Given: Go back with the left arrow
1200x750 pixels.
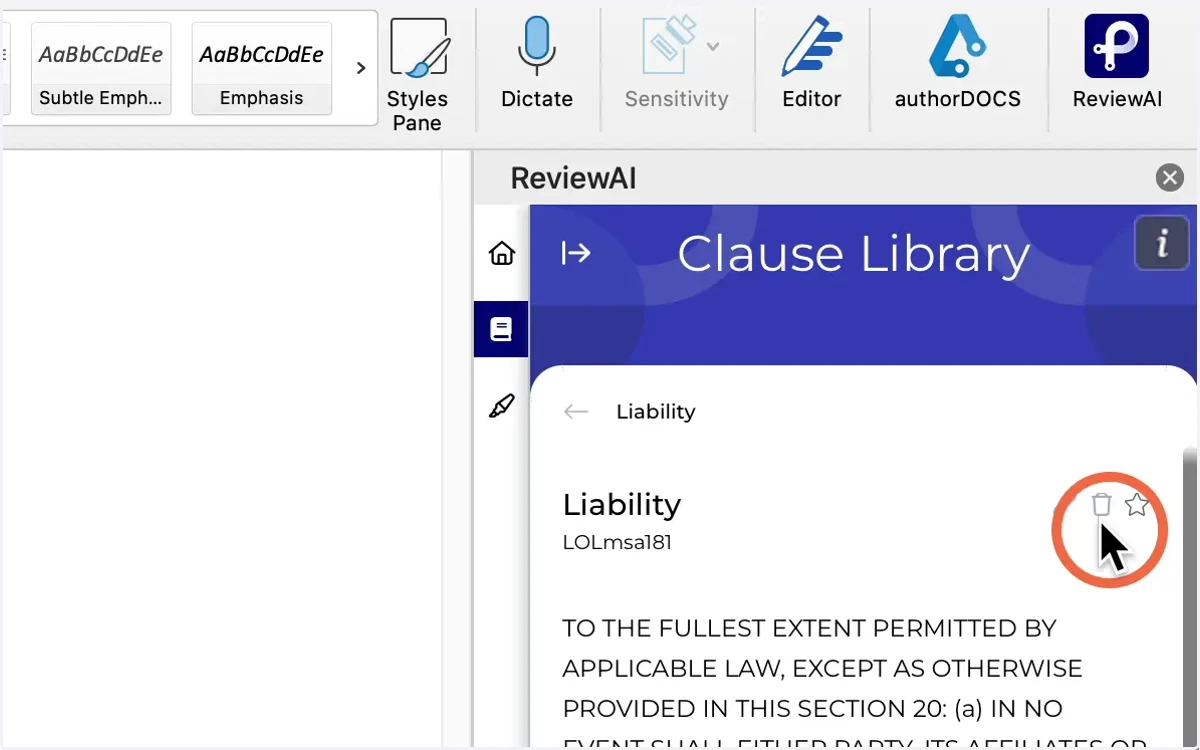Looking at the screenshot, I should click(576, 411).
